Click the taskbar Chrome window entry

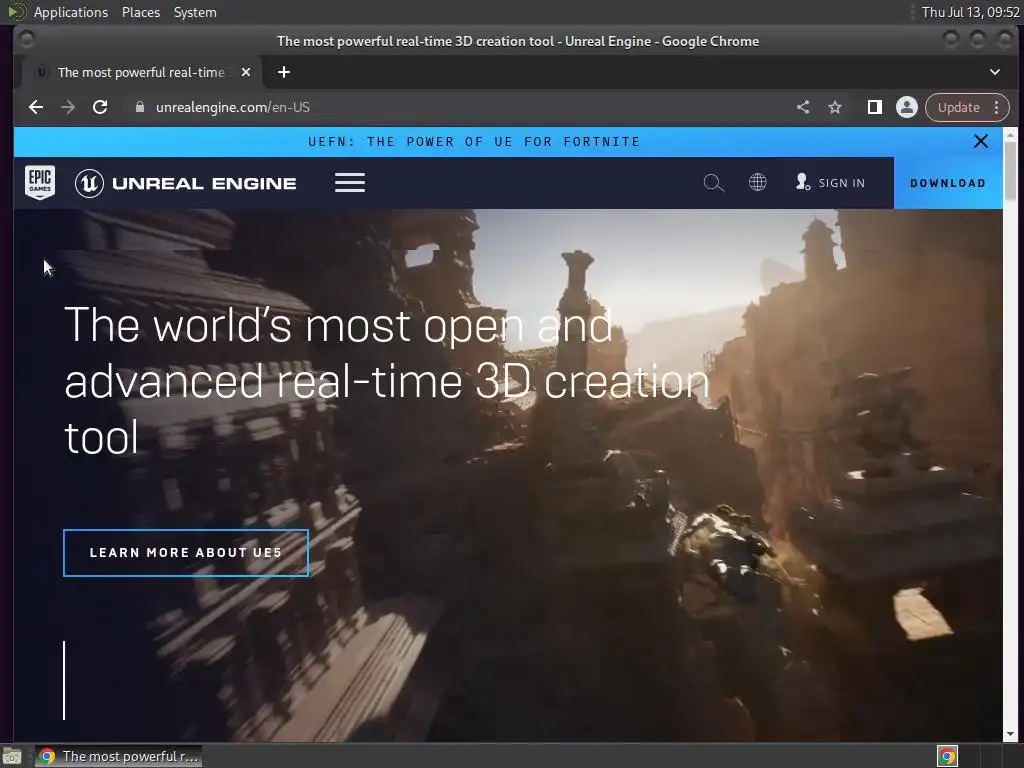pyautogui.click(x=118, y=756)
